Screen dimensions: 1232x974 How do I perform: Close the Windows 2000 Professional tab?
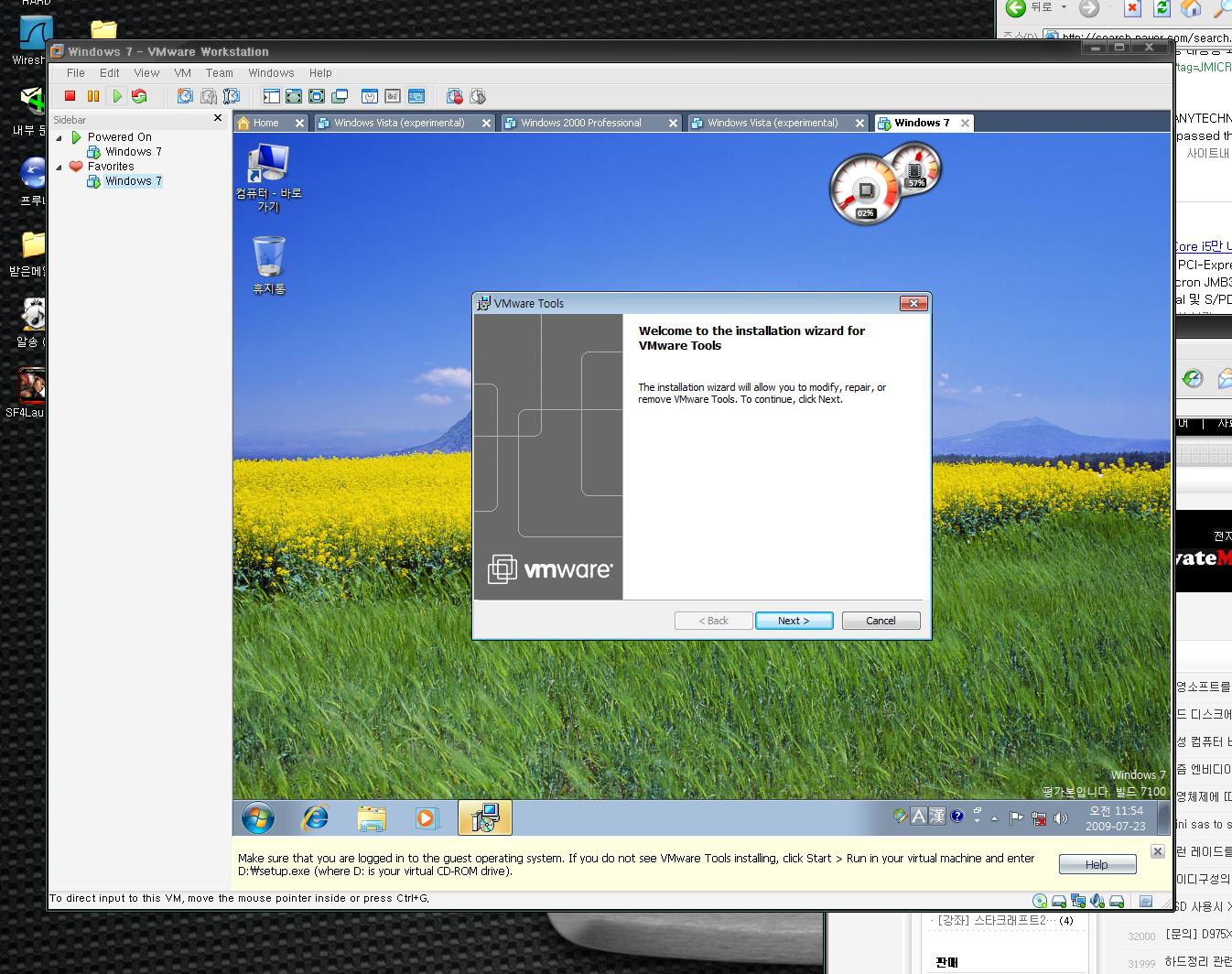[x=673, y=123]
